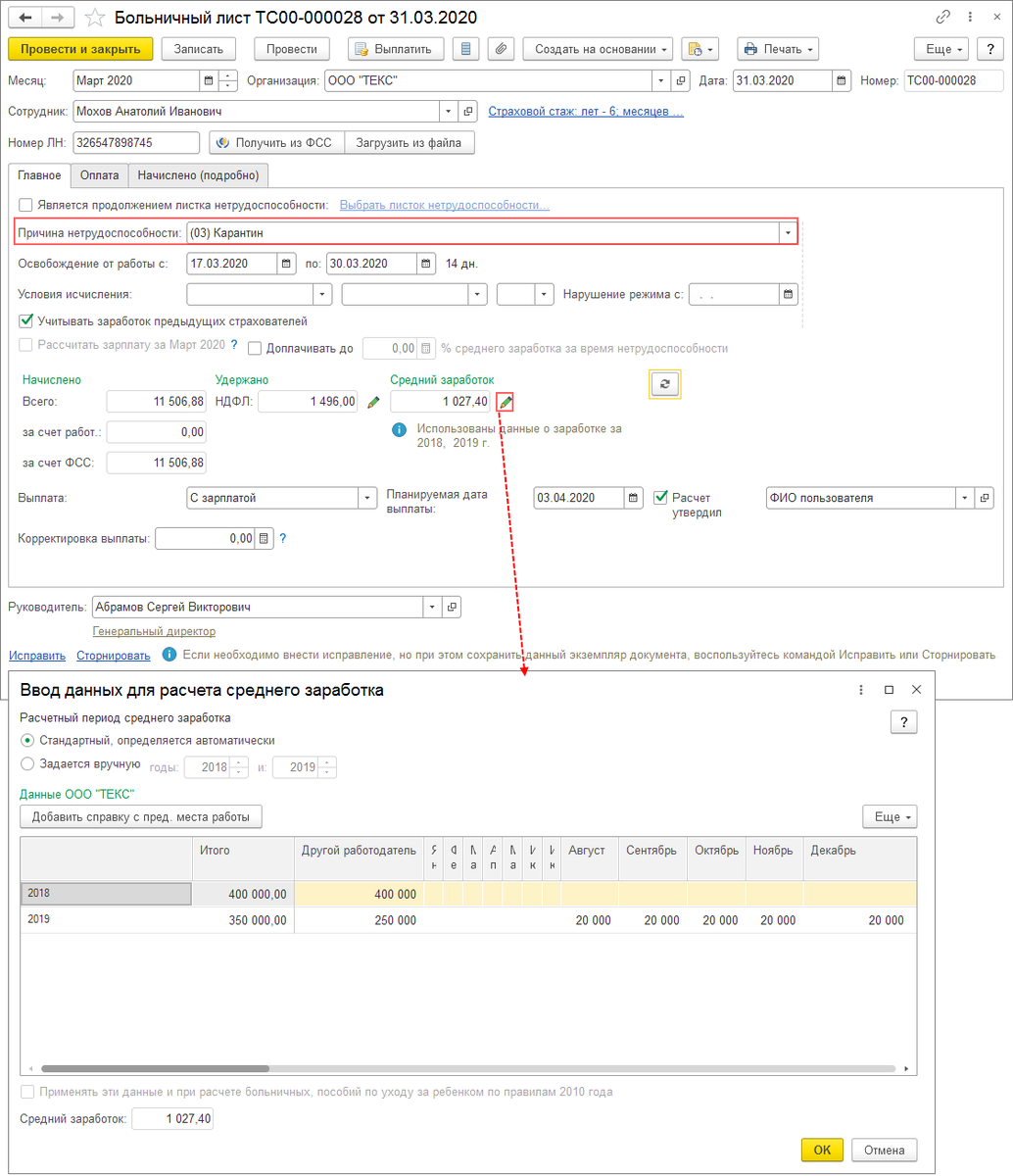Screen dimensions: 1013x1176
Task: Open the document movements report icon
Action: 466,49
